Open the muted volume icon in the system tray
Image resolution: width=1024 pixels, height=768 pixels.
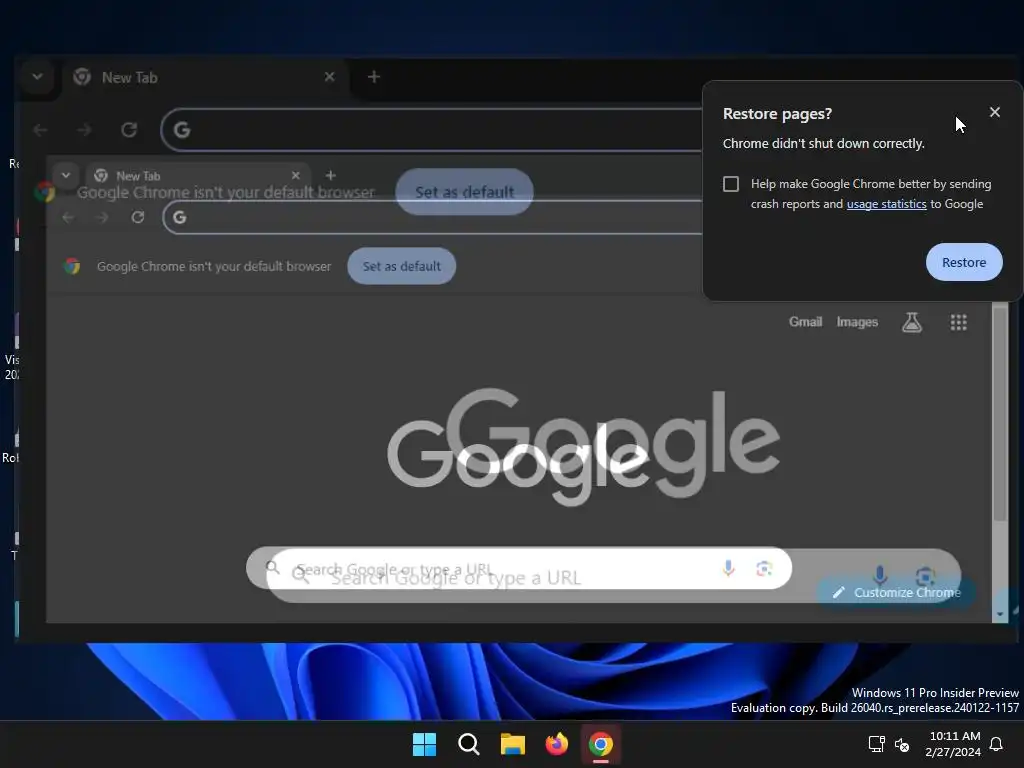[902, 744]
